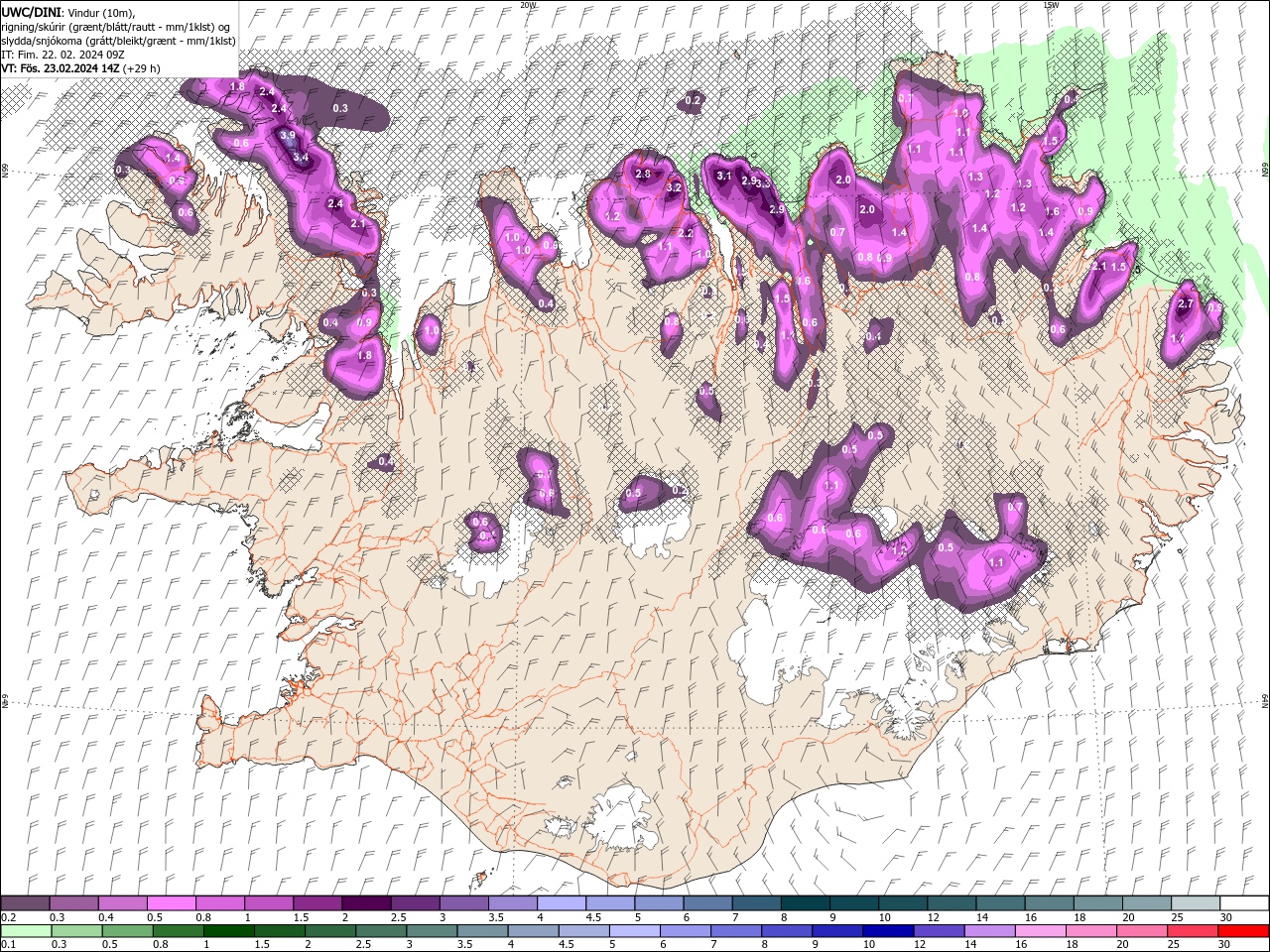Click the 3.9 snowfall value on the map
1270x952 pixels.
[288, 135]
